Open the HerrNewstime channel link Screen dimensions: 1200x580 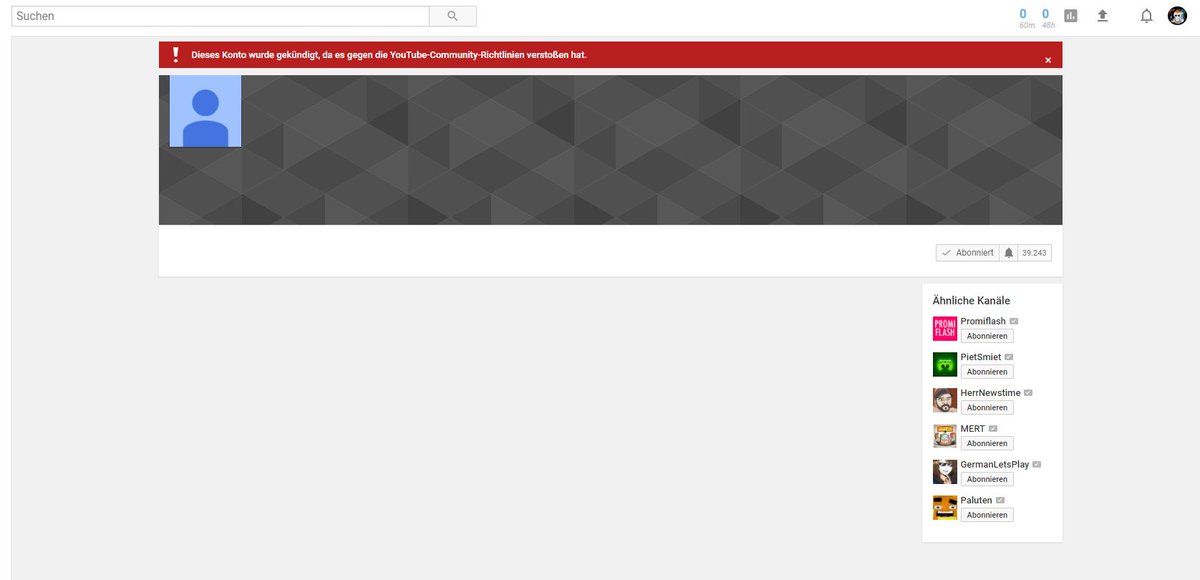pyautogui.click(x=991, y=393)
